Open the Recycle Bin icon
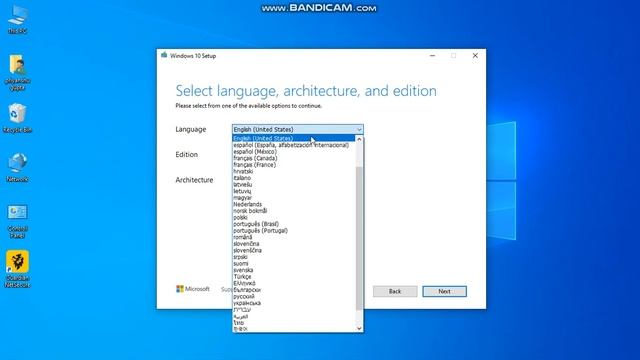 tap(18, 118)
